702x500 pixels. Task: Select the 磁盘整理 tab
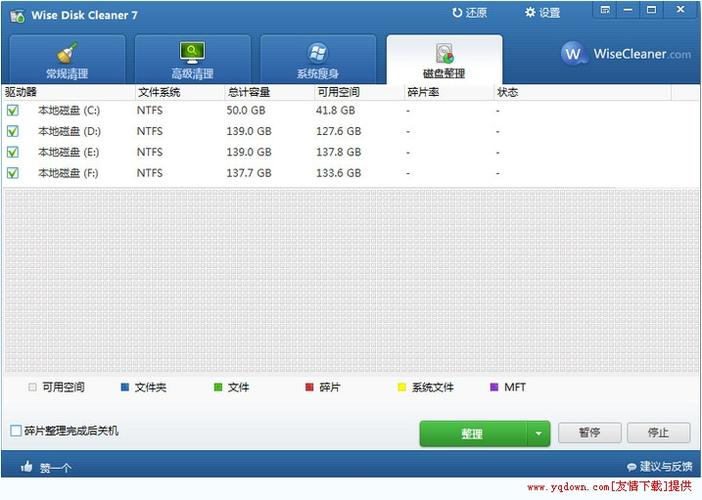[x=444, y=59]
